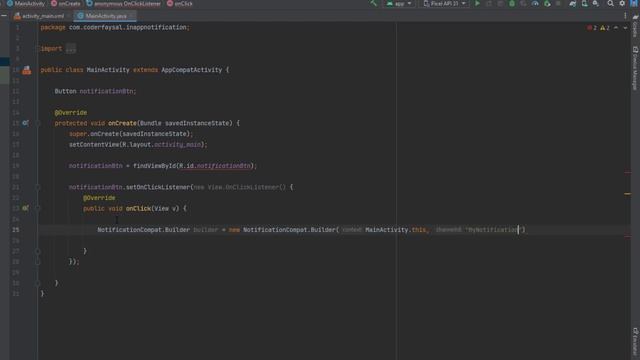Image resolution: width=640 pixels, height=360 pixels.
Task: Click the lower red error stripe marker
Action: (x=627, y=237)
